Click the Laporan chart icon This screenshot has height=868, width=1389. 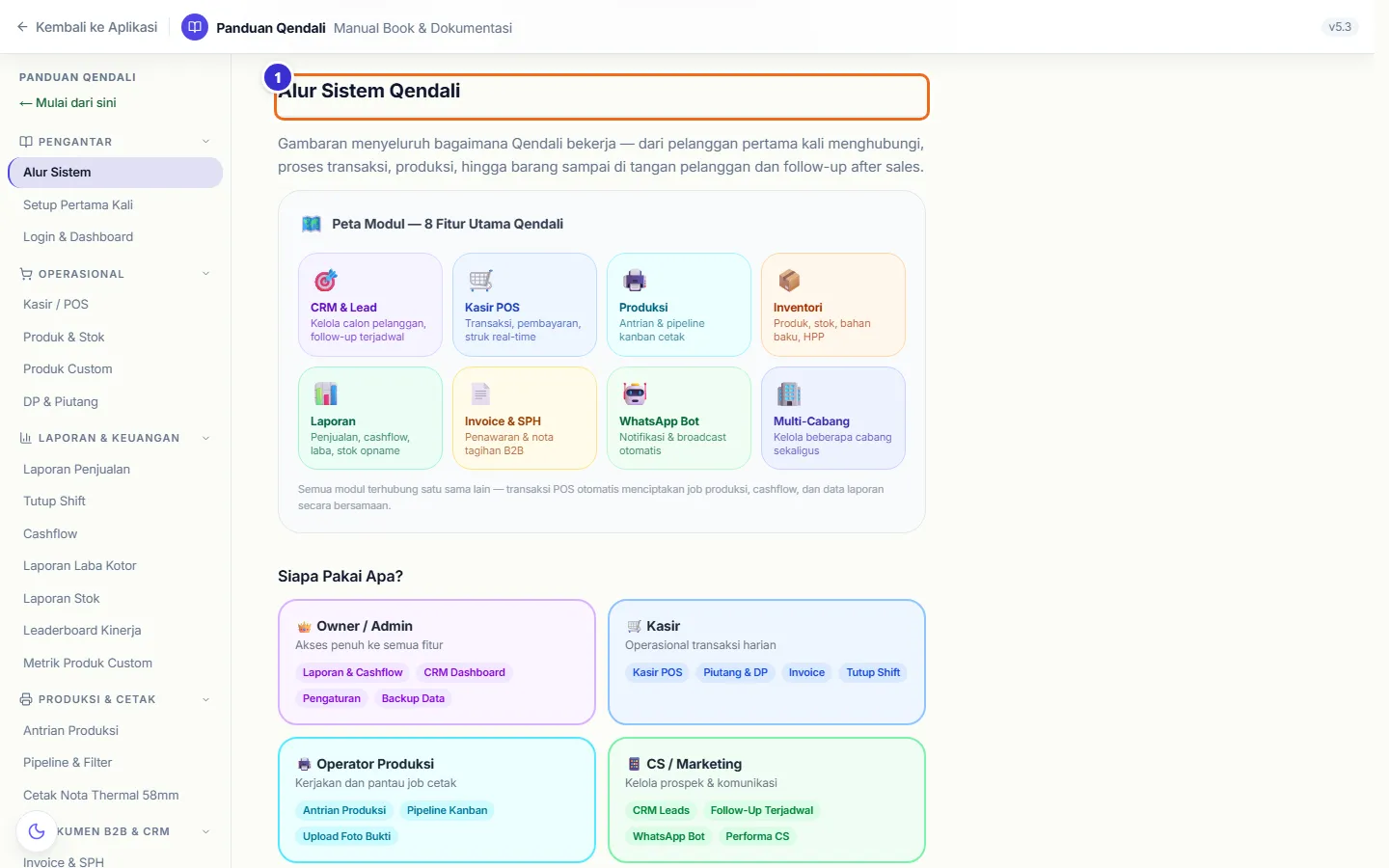(326, 394)
